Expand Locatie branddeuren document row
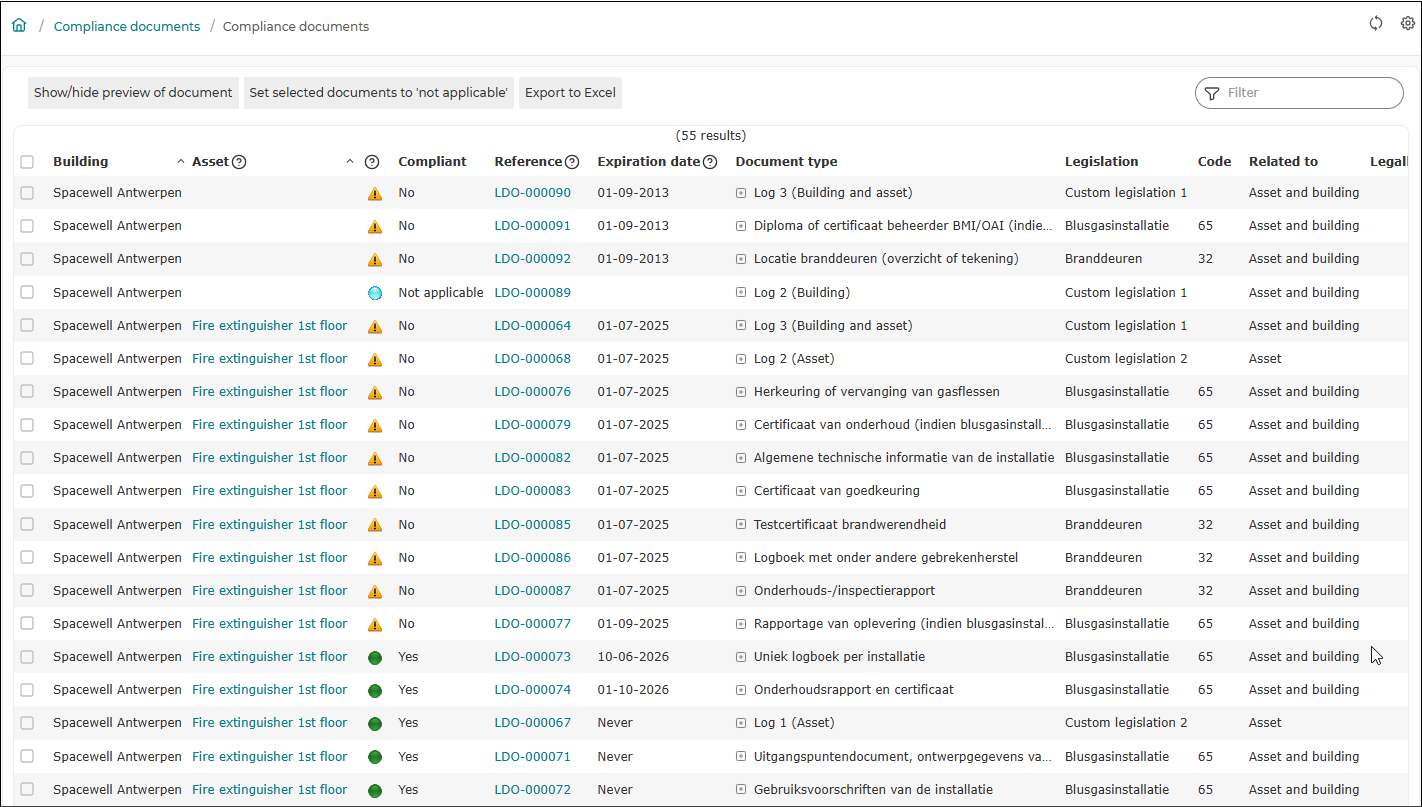Viewport: 1422px width, 807px height. pos(741,259)
